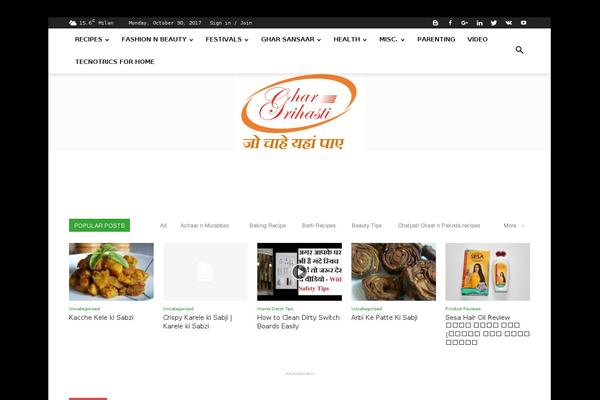Screen dimensions: 600x400
Task: Click the Kacche Kele dish thumbnail
Action: (x=111, y=272)
